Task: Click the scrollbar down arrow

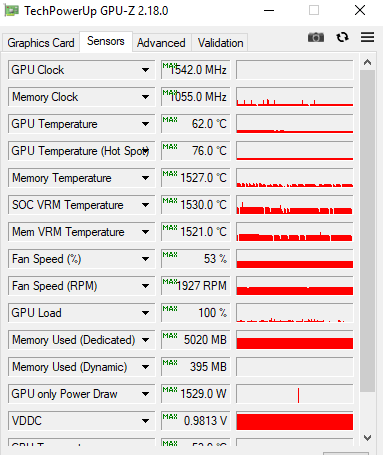Action: click(x=368, y=438)
